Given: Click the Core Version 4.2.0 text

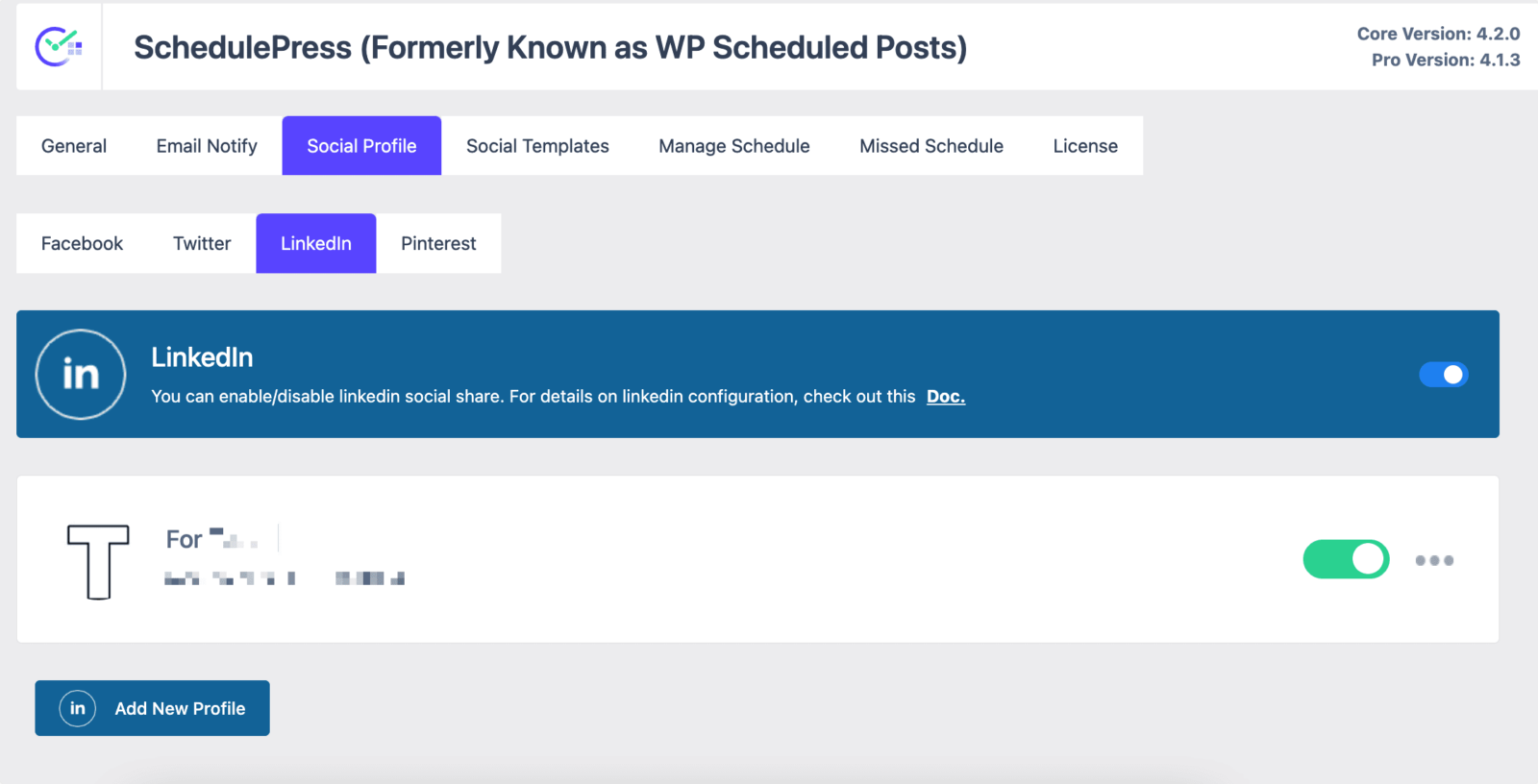Looking at the screenshot, I should 1437,33.
